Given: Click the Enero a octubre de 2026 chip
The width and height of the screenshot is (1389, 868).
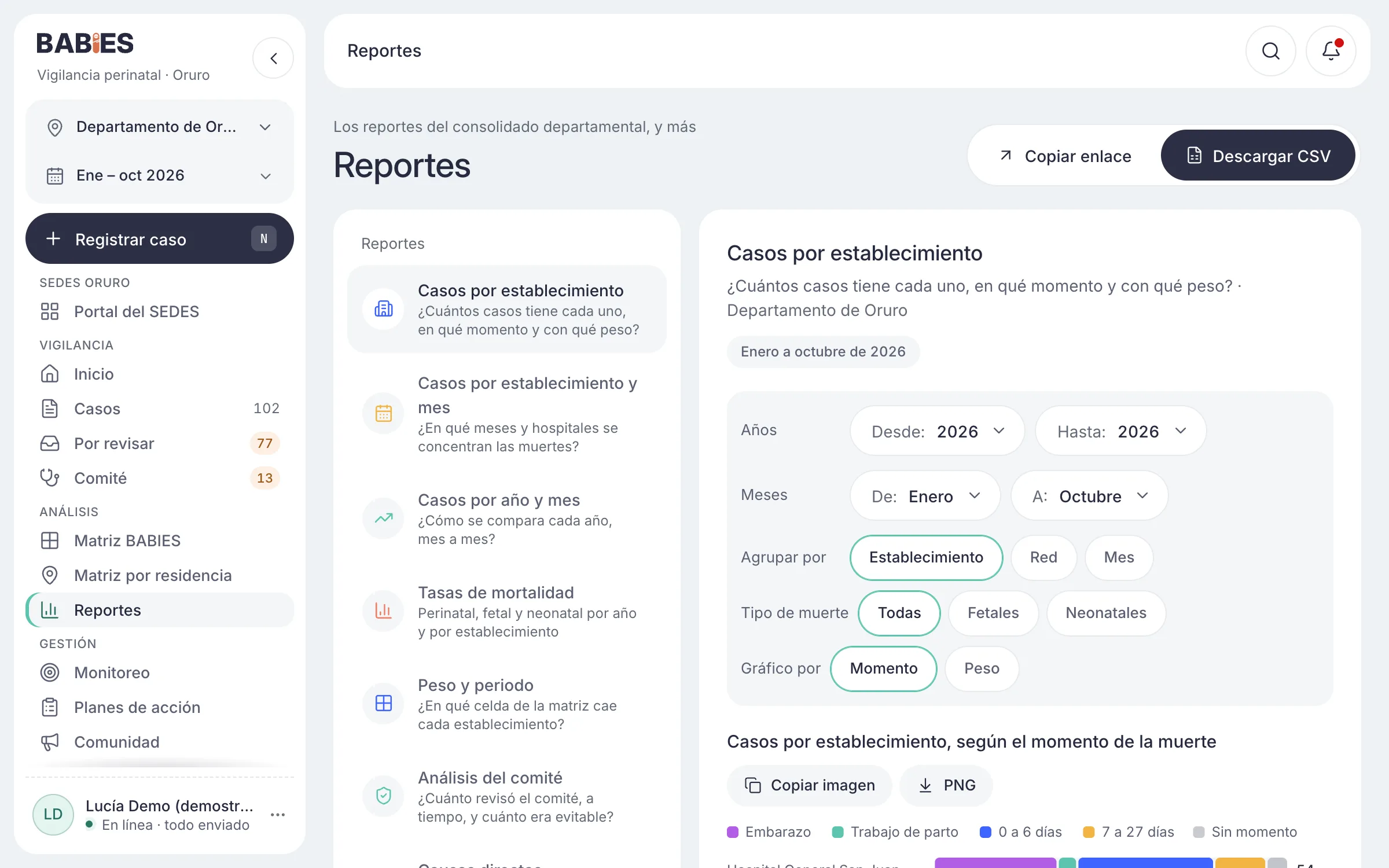Looking at the screenshot, I should click(823, 352).
